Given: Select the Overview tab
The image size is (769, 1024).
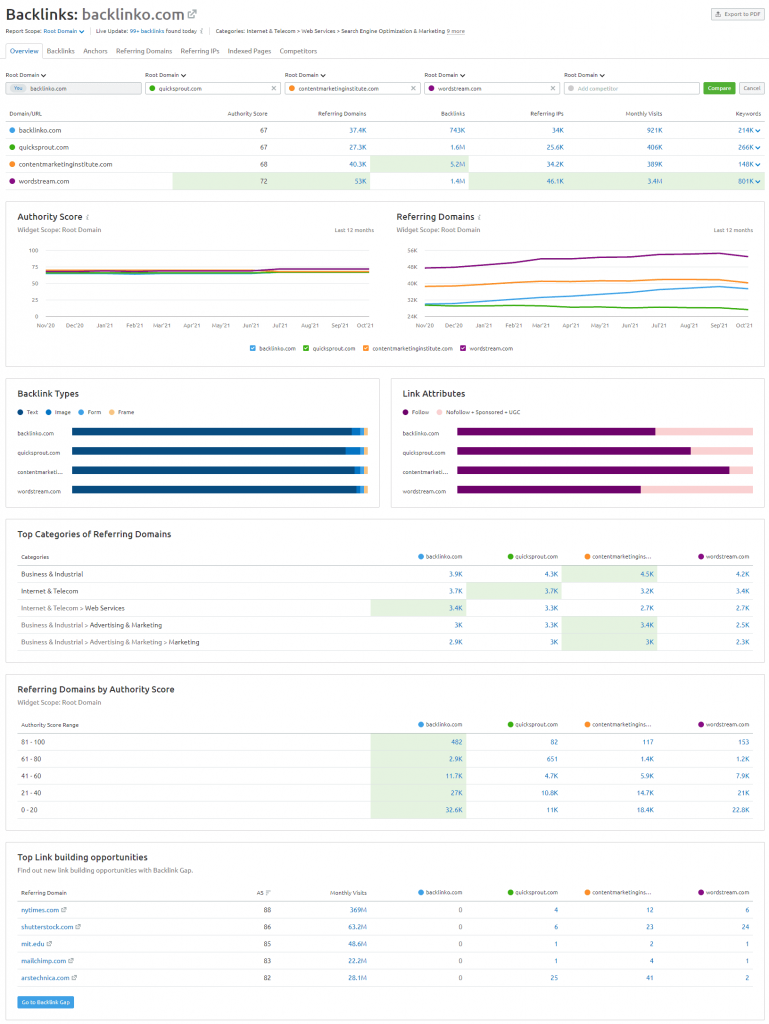Looking at the screenshot, I should tap(24, 51).
